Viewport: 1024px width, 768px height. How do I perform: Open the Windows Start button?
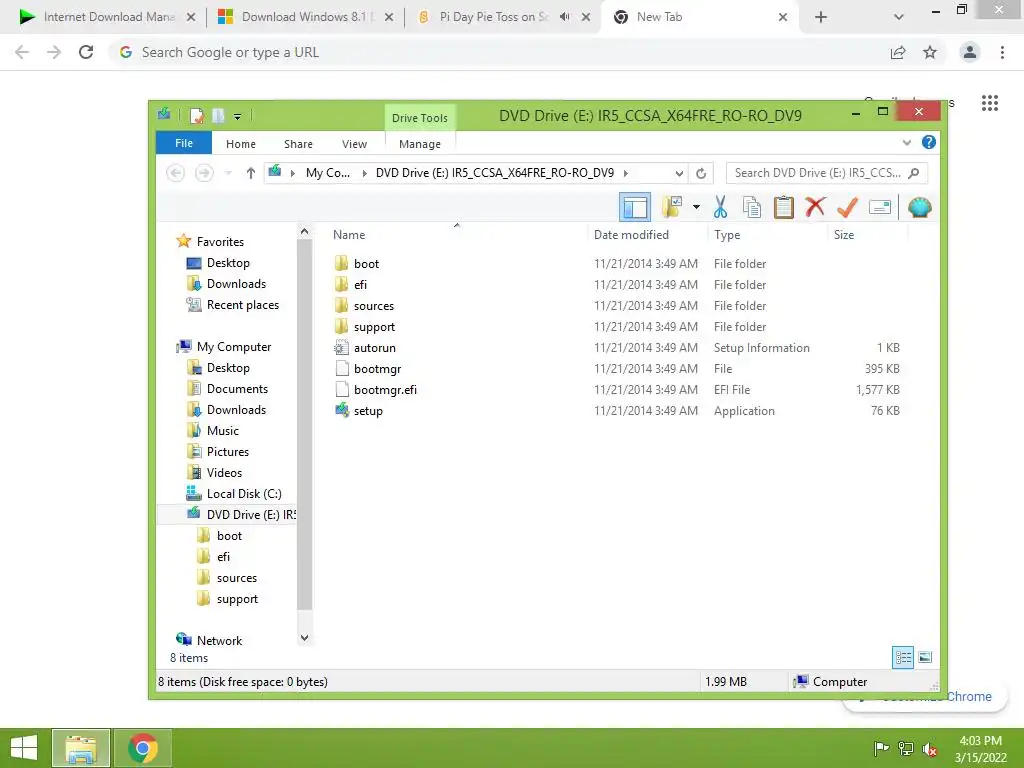click(x=24, y=748)
